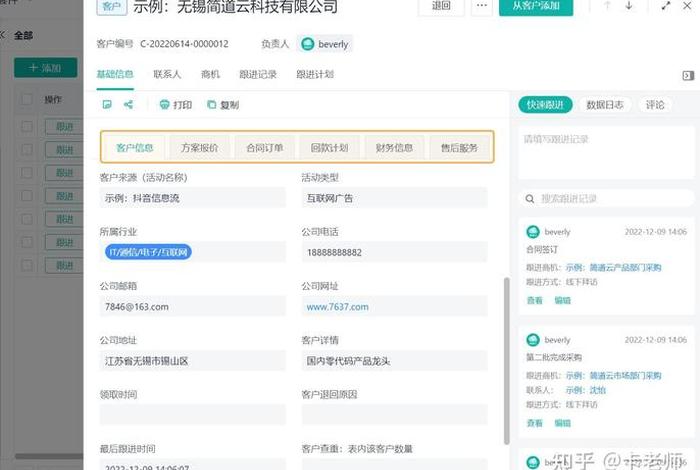Click the 从客户添加 button
700x470 pixels.
(536, 6)
